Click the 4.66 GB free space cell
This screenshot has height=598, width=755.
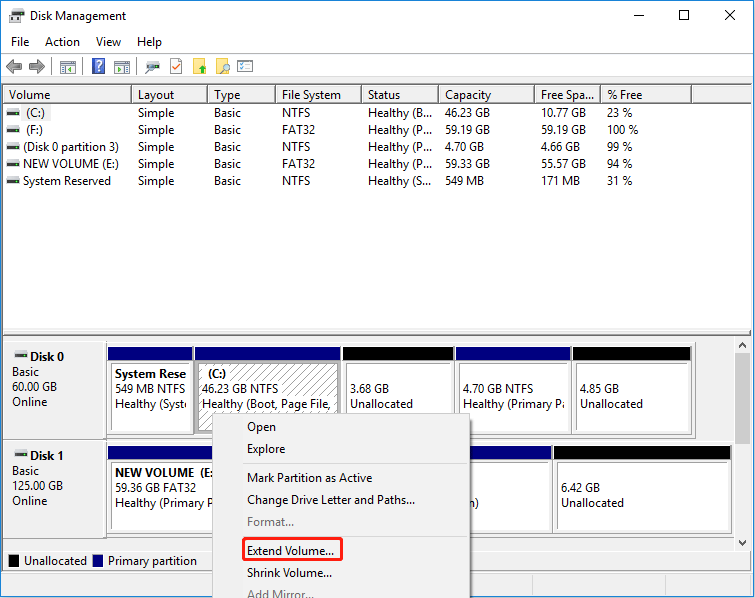click(560, 147)
